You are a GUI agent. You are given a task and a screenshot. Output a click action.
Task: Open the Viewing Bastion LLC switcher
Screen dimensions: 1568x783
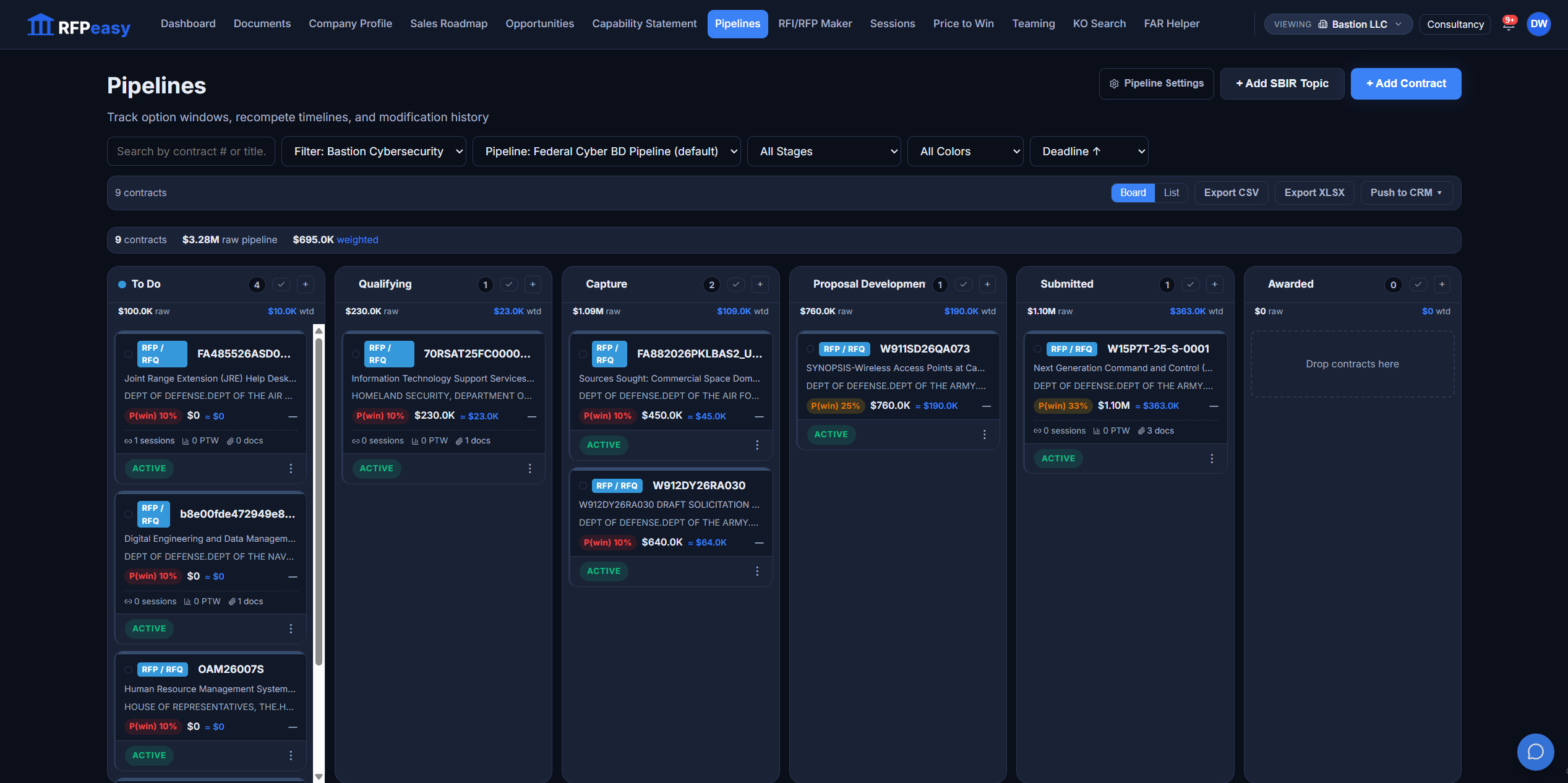point(1338,24)
